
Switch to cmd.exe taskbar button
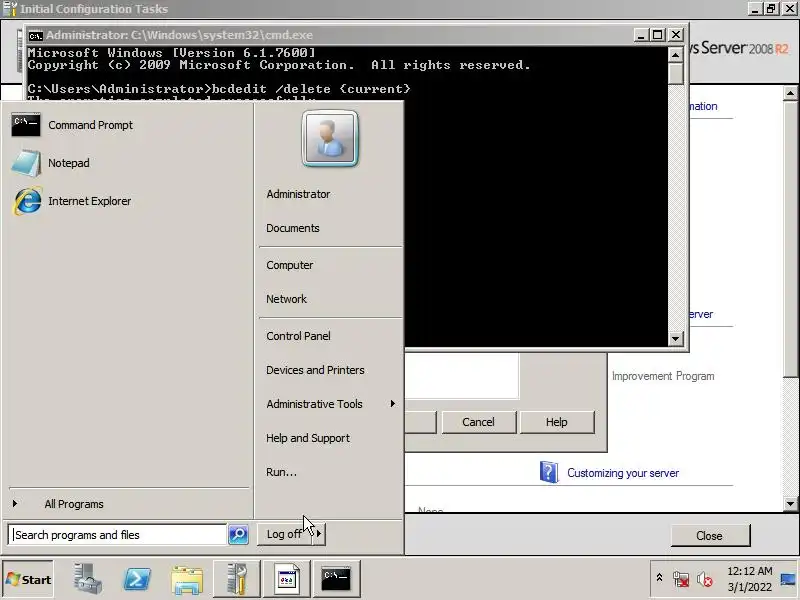pos(336,579)
